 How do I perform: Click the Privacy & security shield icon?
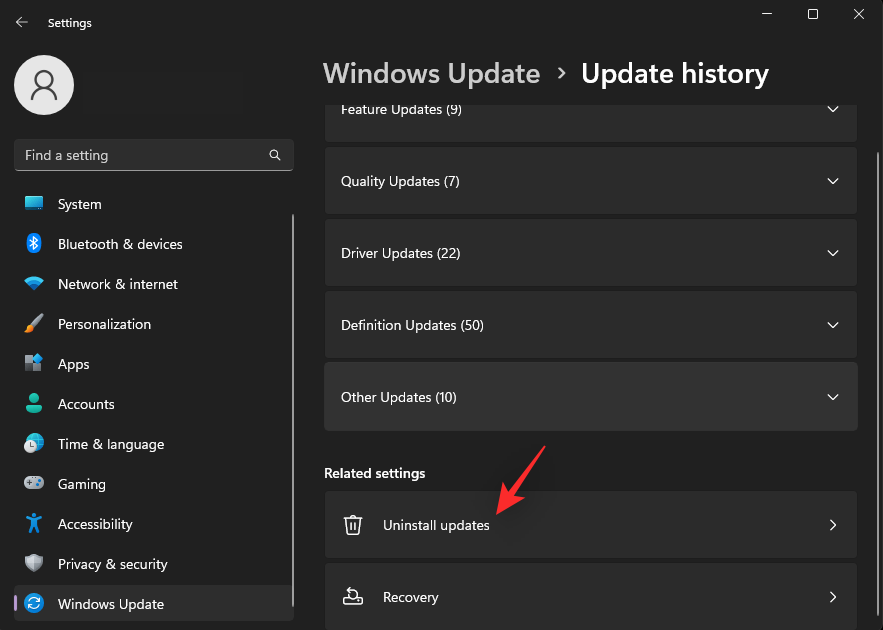click(33, 564)
